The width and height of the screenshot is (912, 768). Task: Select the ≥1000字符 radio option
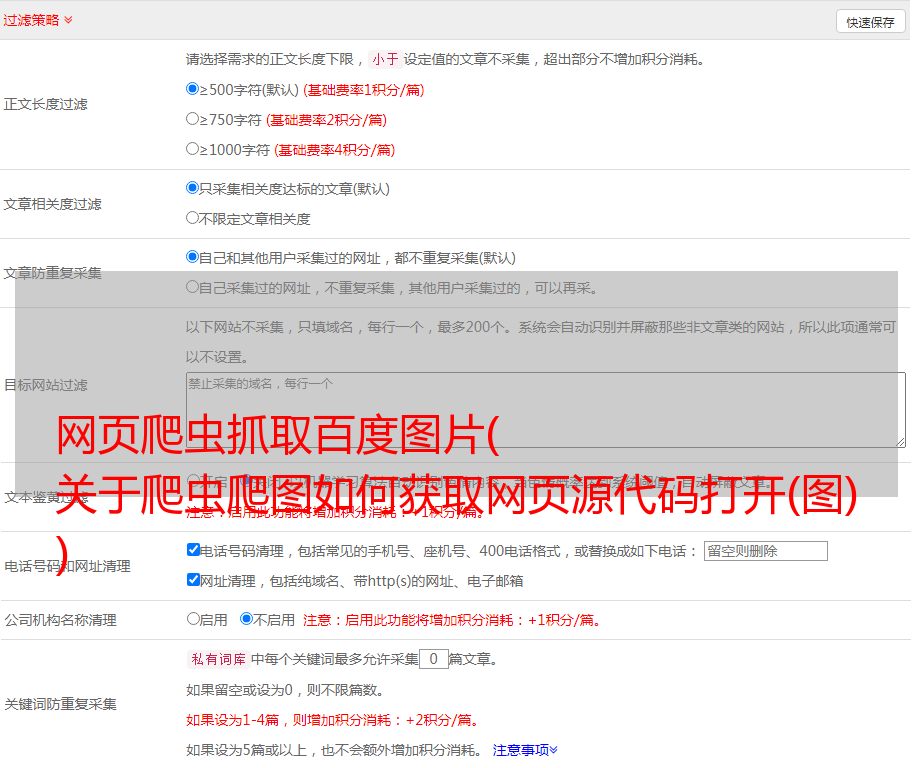coord(192,148)
